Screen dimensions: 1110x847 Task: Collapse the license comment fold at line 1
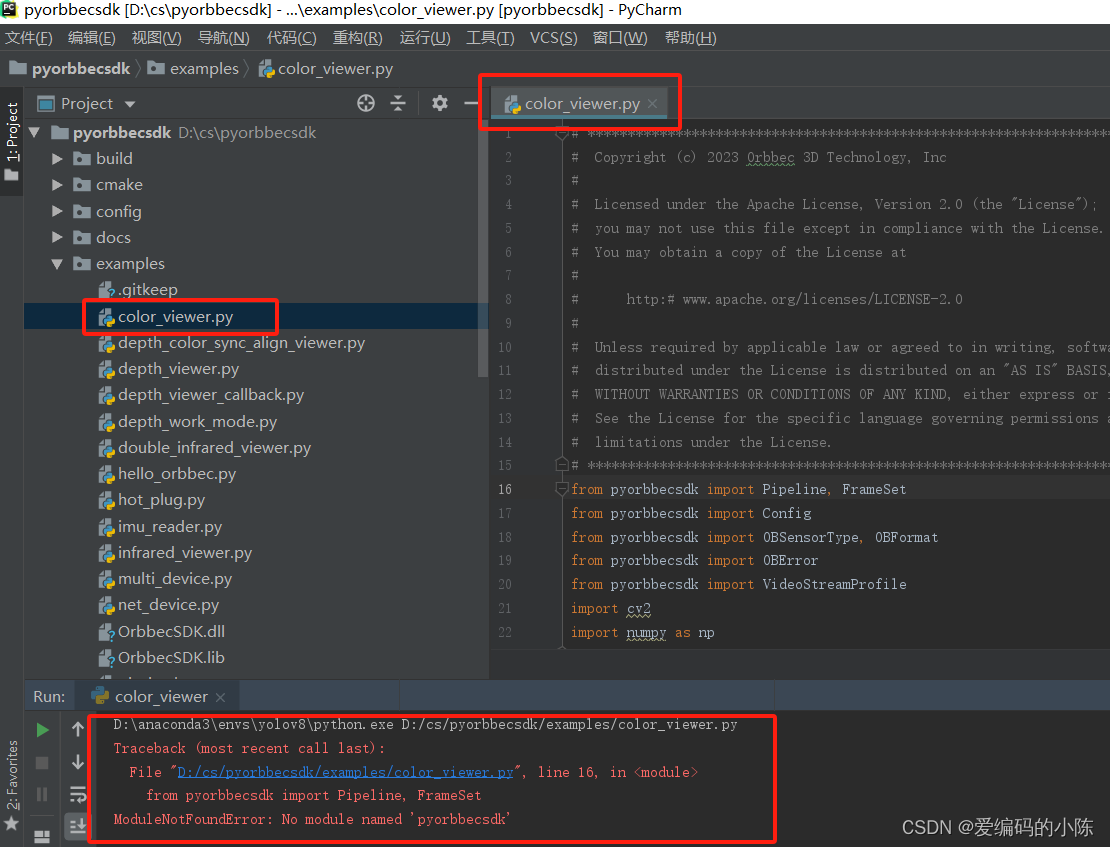point(561,133)
